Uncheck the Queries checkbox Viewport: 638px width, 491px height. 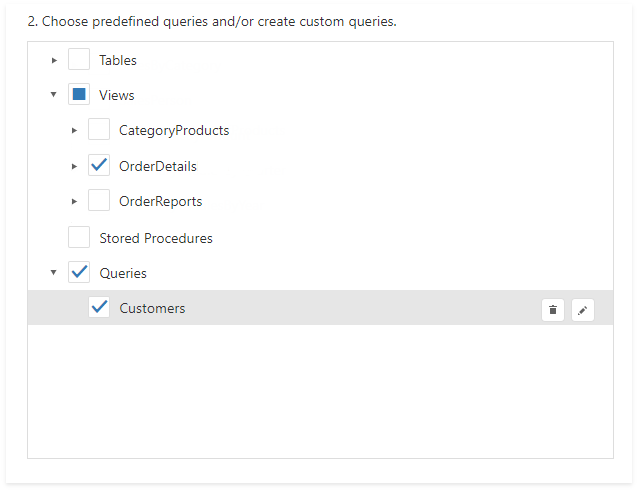click(79, 272)
